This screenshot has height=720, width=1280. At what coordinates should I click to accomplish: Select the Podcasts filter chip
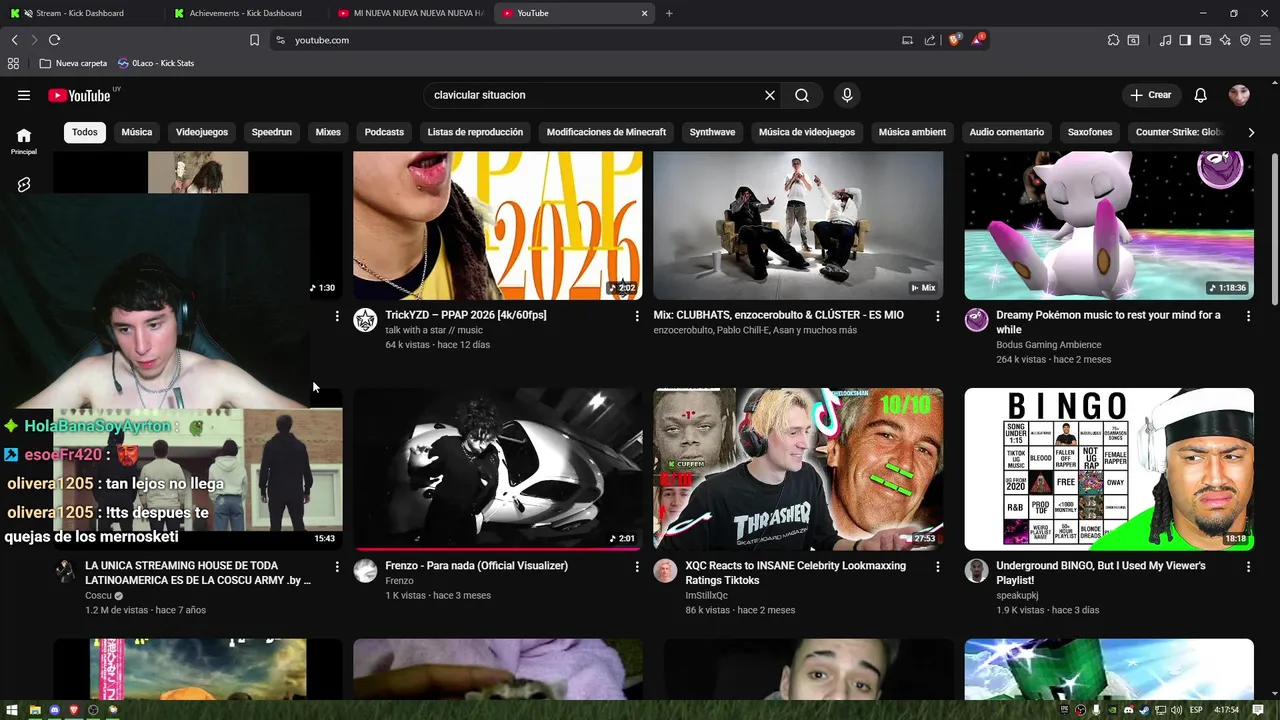click(x=384, y=132)
